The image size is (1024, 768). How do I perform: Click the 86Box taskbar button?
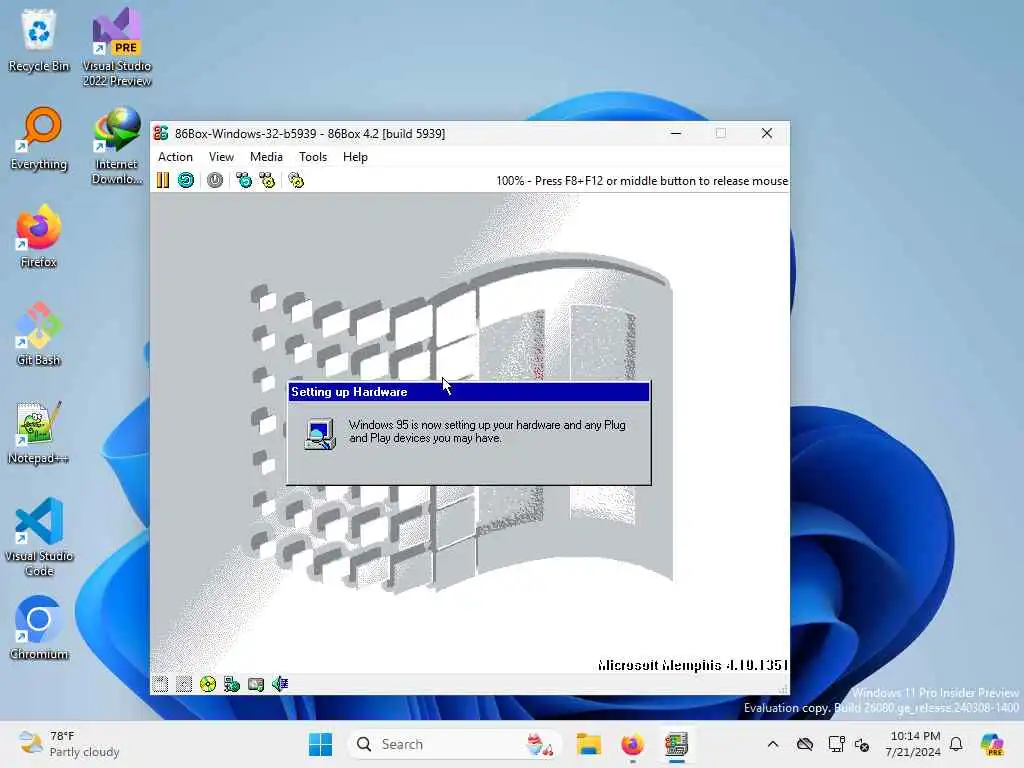(677, 744)
